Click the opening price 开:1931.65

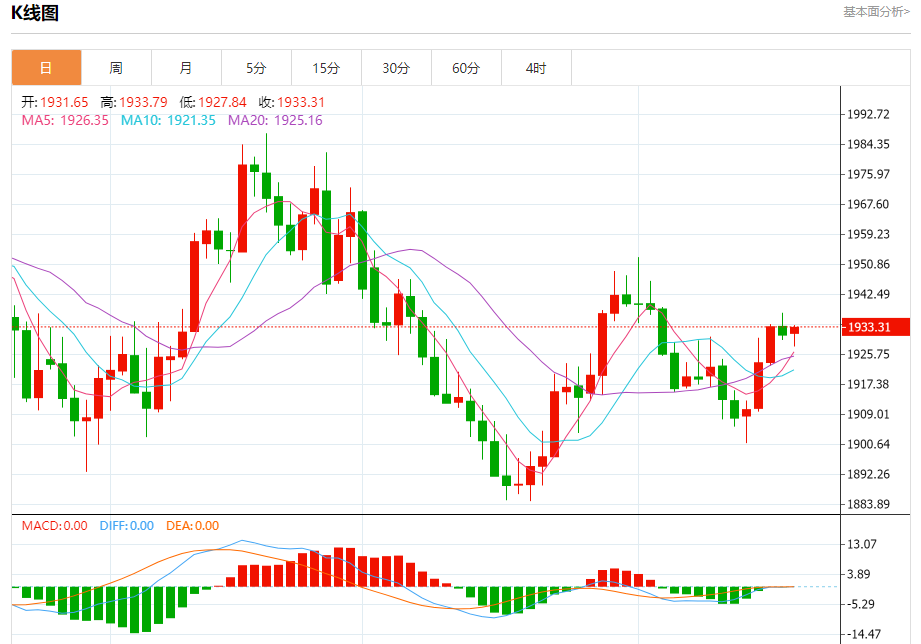point(55,102)
